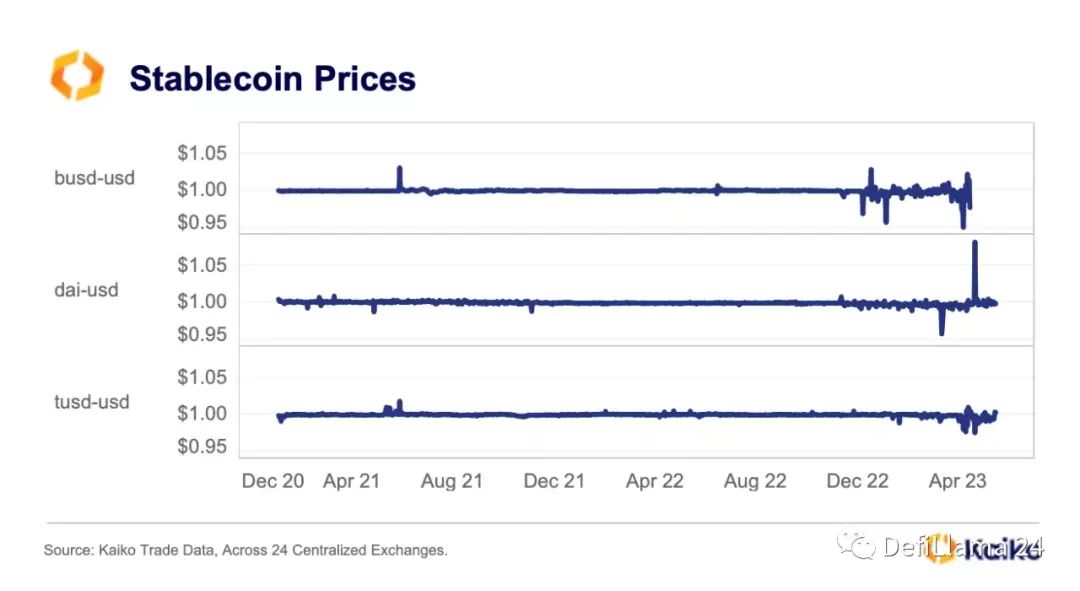Screen dimensions: 1080x591
Task: Select the tusd-usd series label
Action: 92,402
